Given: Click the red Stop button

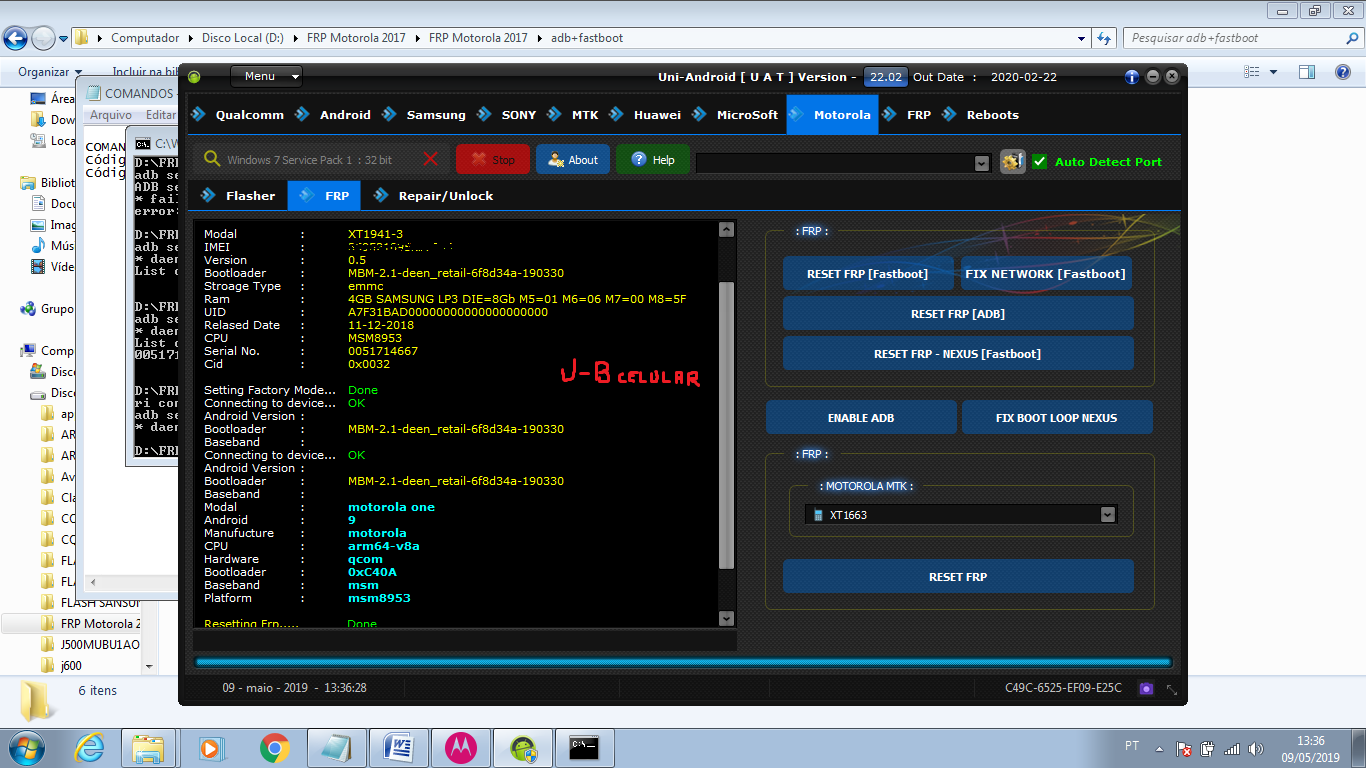Looking at the screenshot, I should tap(492, 160).
